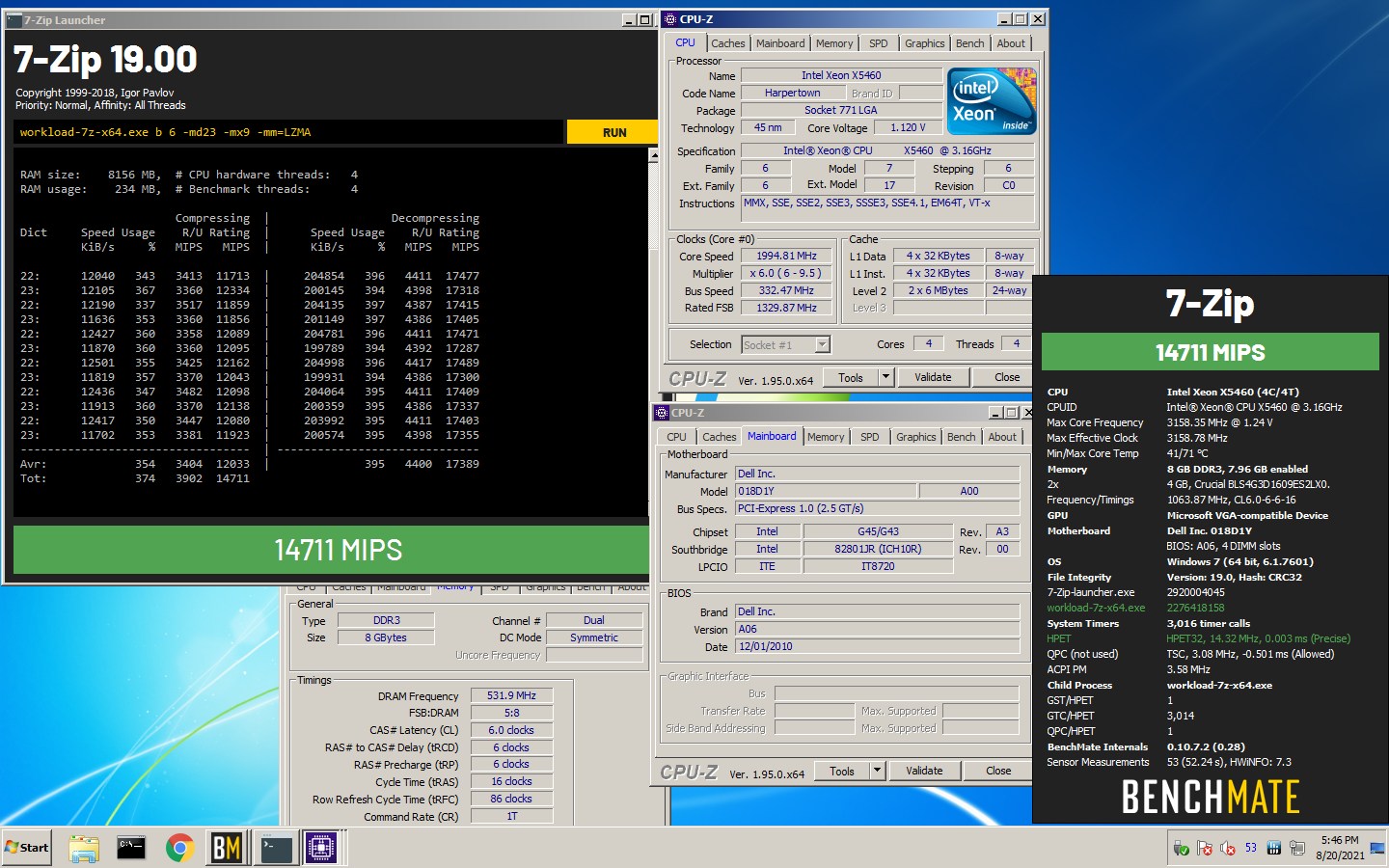The width and height of the screenshot is (1389, 868).
Task: Select Bench tab in Mainboard window
Action: tap(961, 437)
